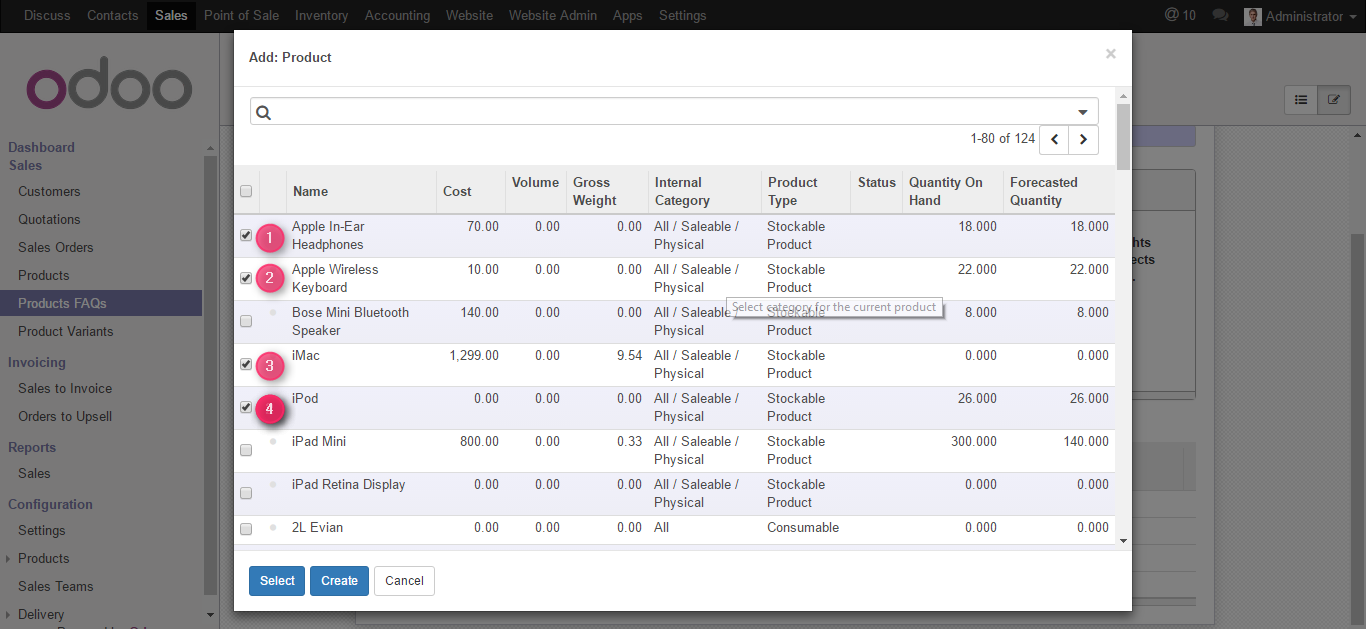The image size is (1366, 629).
Task: Open the @ mentions inbox counter
Action: coord(1180,16)
